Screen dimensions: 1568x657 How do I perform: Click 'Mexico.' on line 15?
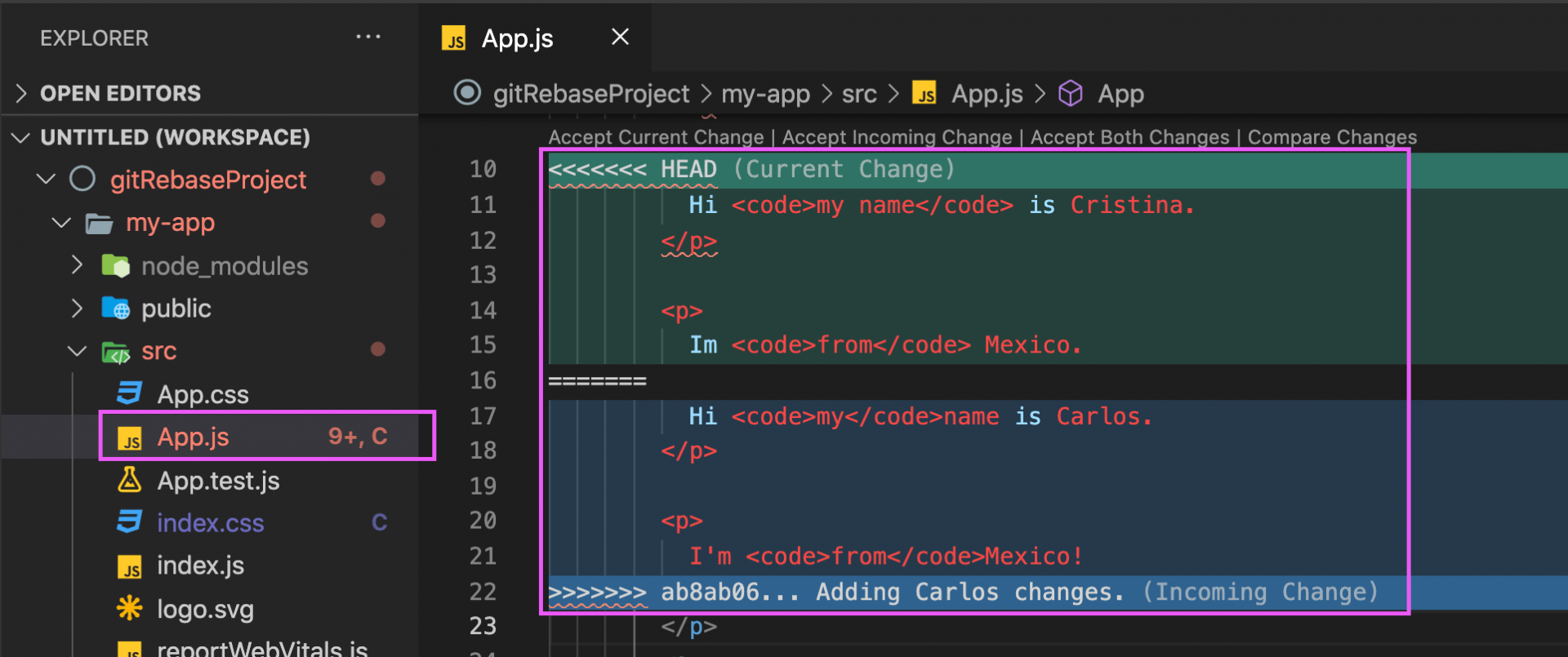(1032, 345)
